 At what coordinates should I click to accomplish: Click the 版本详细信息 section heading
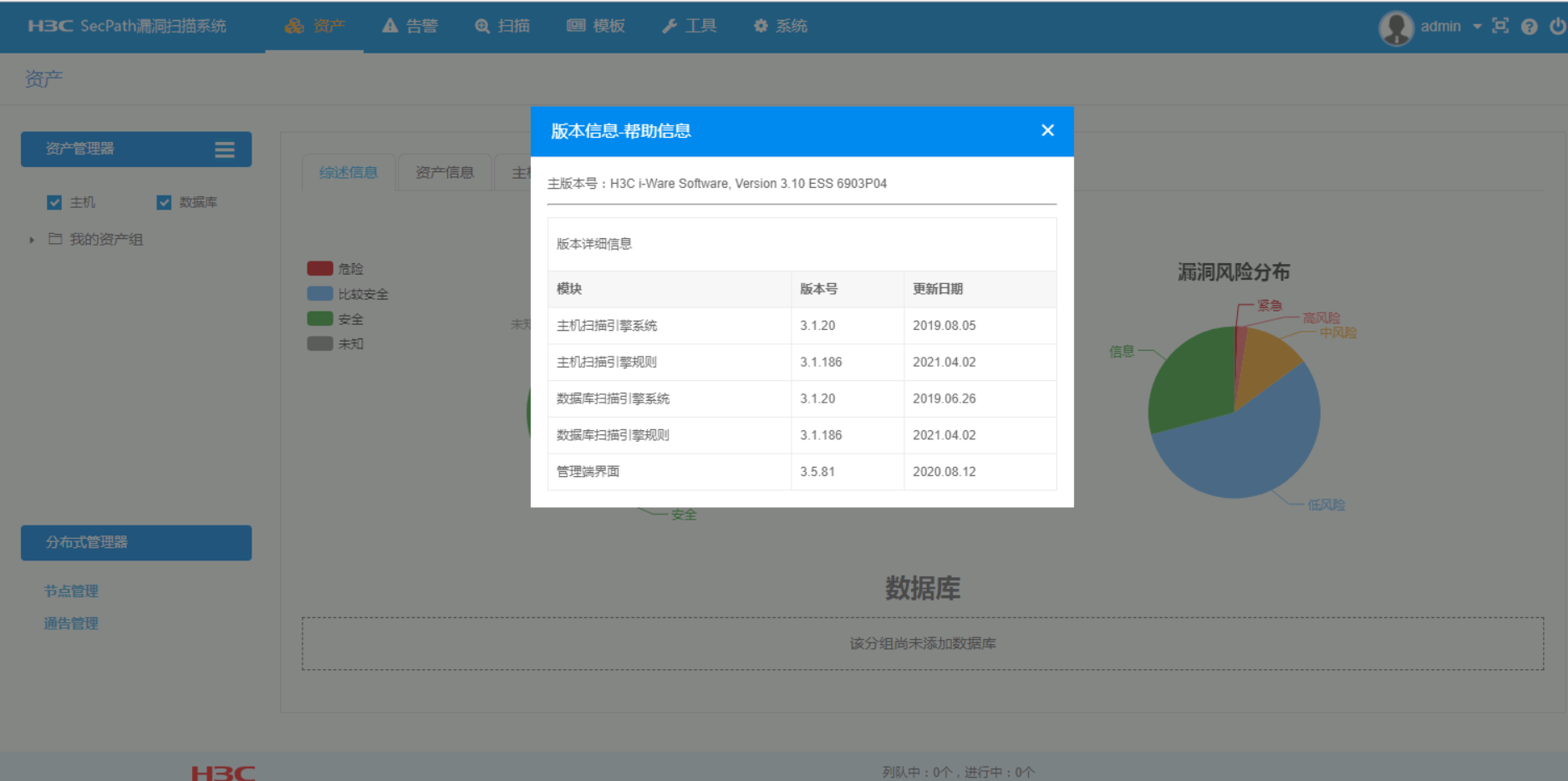click(594, 244)
